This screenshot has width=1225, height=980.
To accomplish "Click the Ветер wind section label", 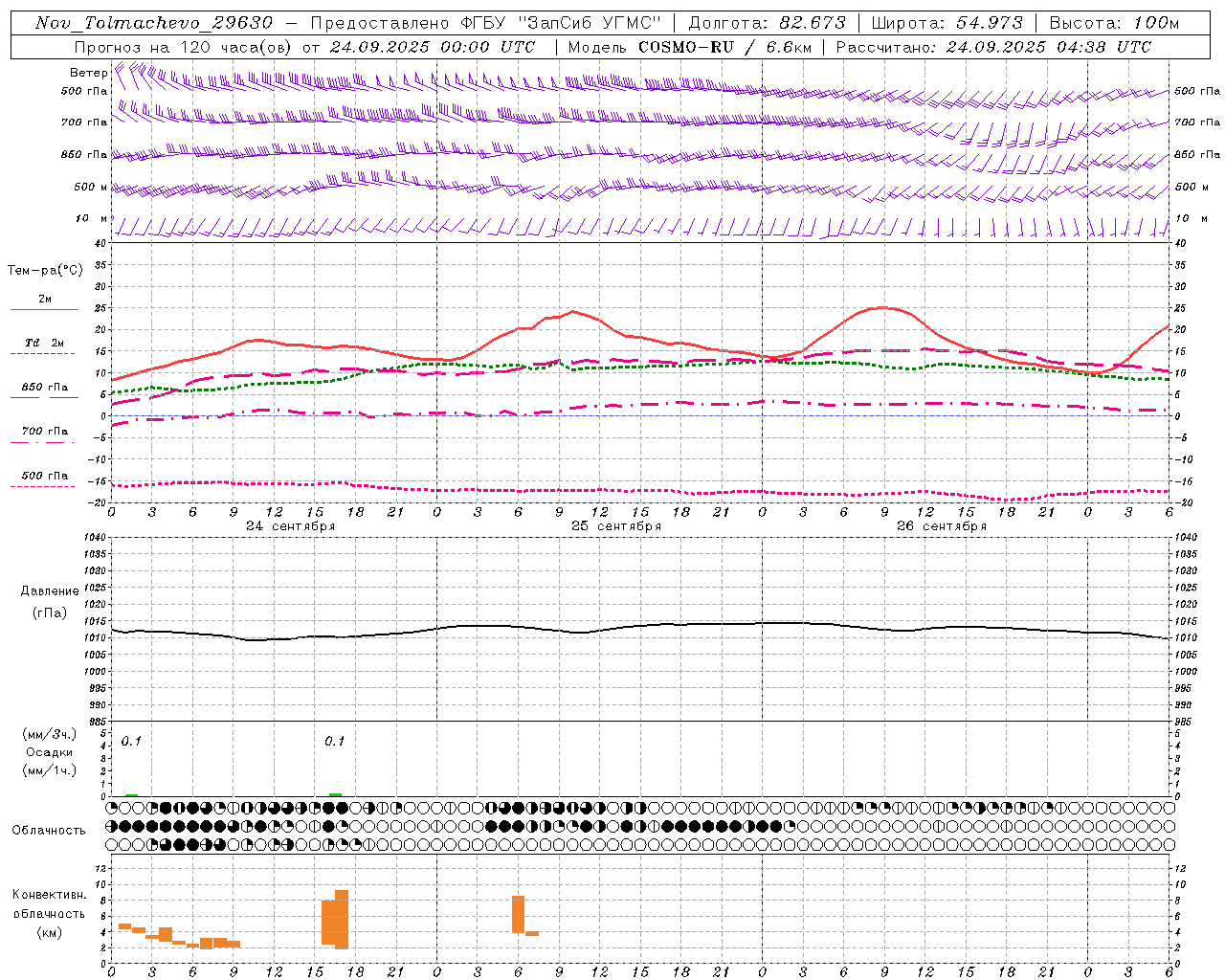I will pos(88,73).
